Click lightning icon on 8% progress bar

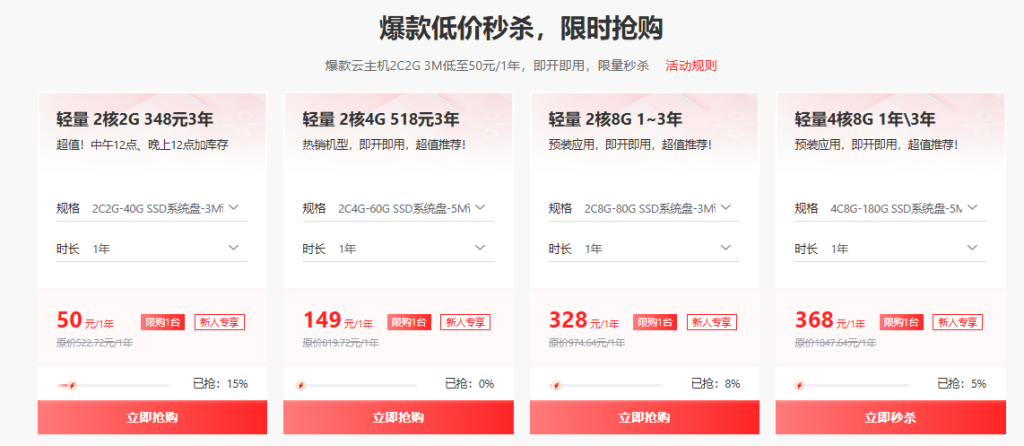click(x=556, y=386)
